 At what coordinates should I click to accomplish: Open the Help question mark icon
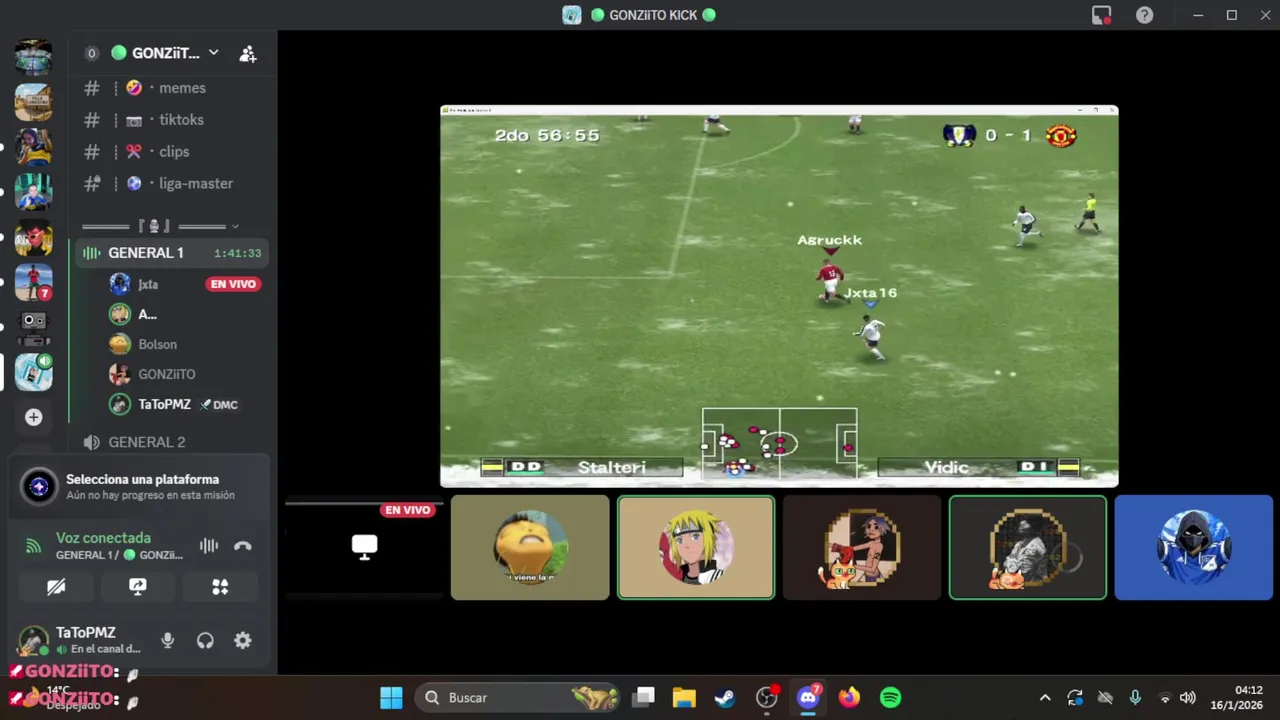point(1144,15)
